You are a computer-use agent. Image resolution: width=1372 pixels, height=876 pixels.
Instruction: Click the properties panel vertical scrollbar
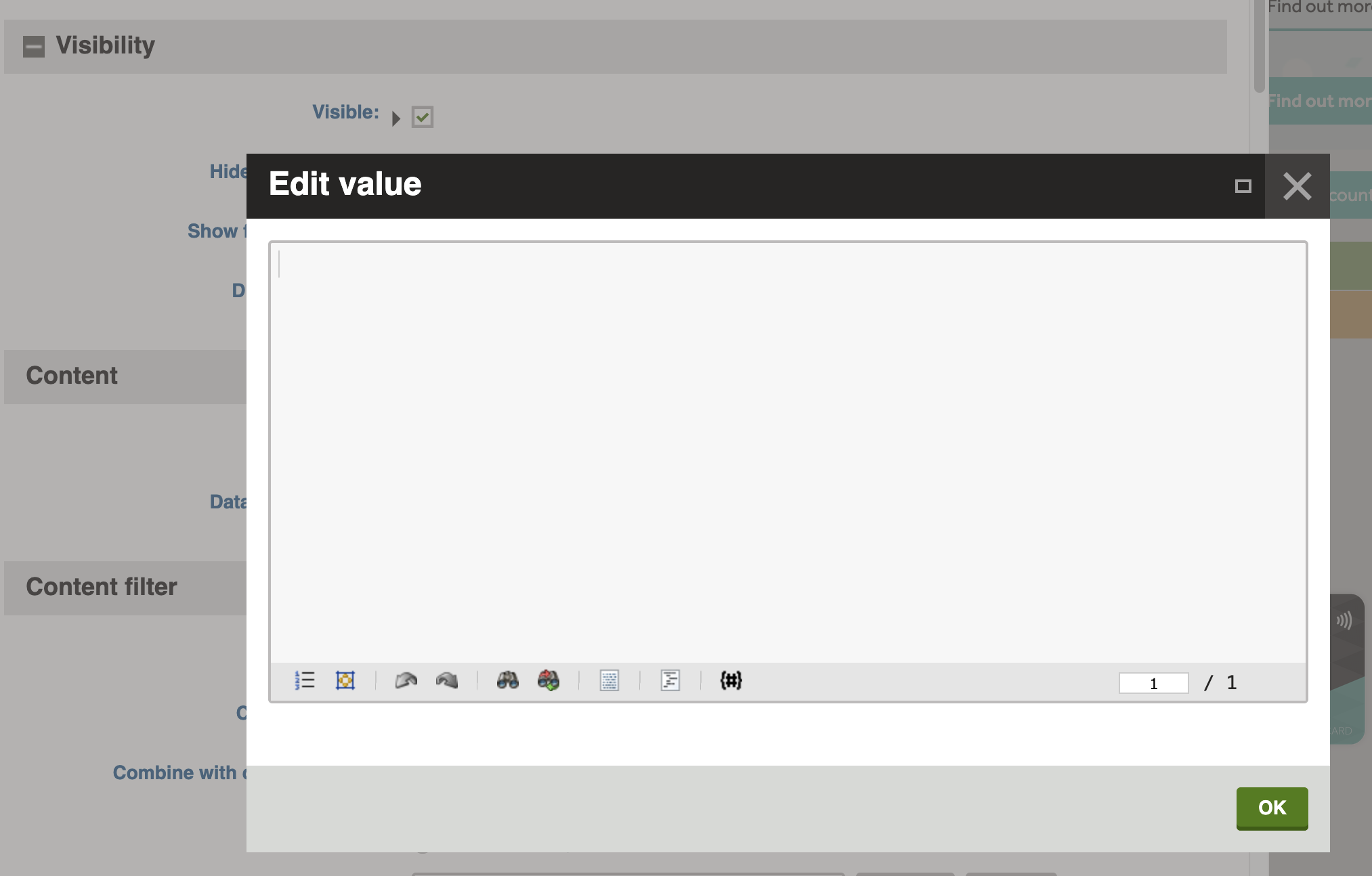pyautogui.click(x=1259, y=46)
